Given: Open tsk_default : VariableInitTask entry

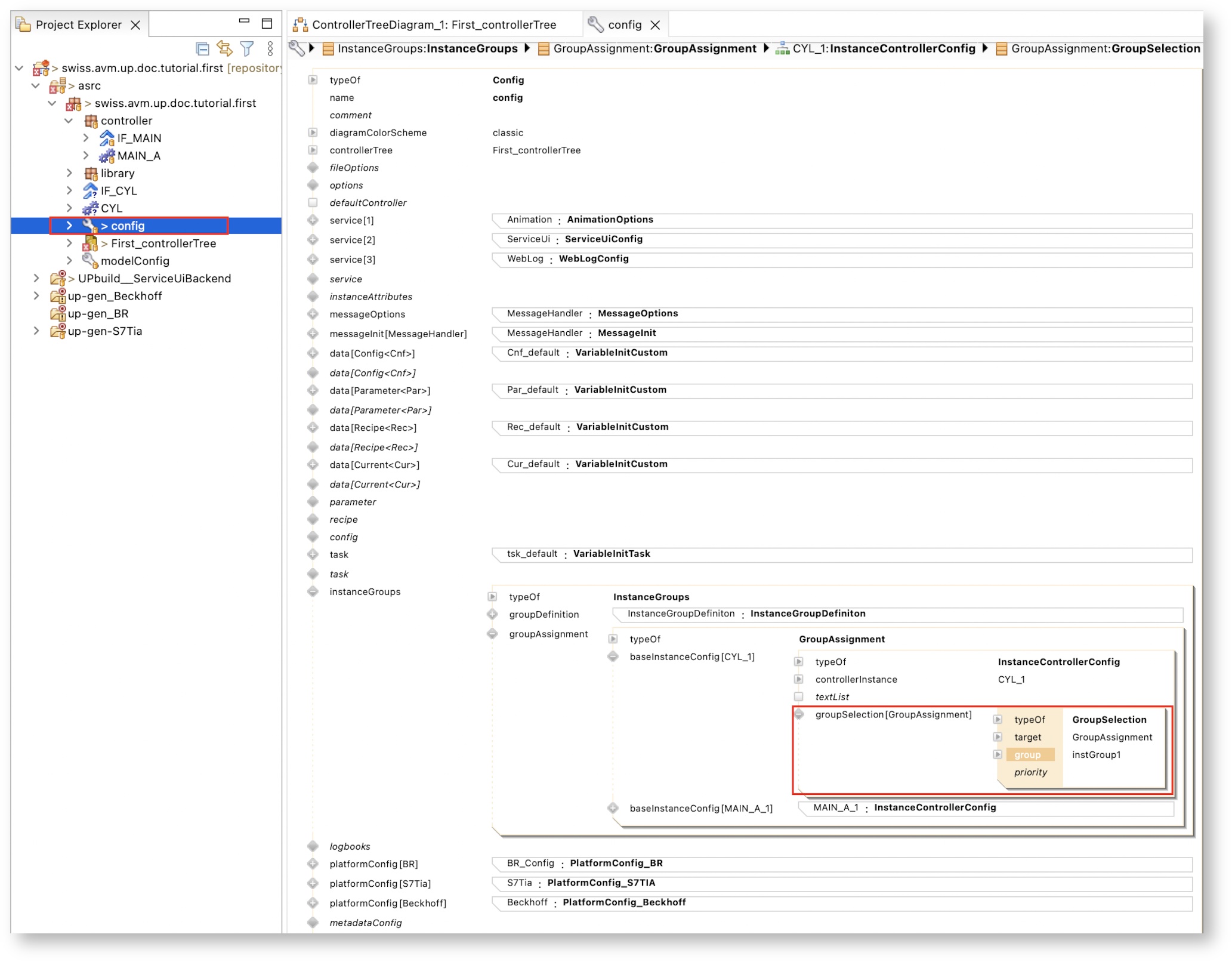Looking at the screenshot, I should [x=842, y=554].
